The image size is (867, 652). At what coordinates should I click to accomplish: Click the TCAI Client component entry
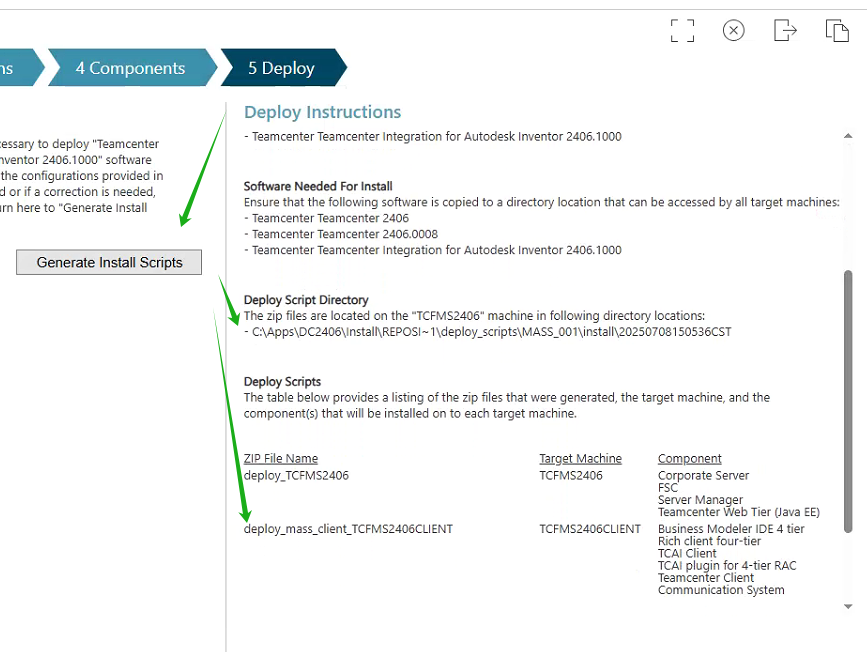(x=687, y=554)
